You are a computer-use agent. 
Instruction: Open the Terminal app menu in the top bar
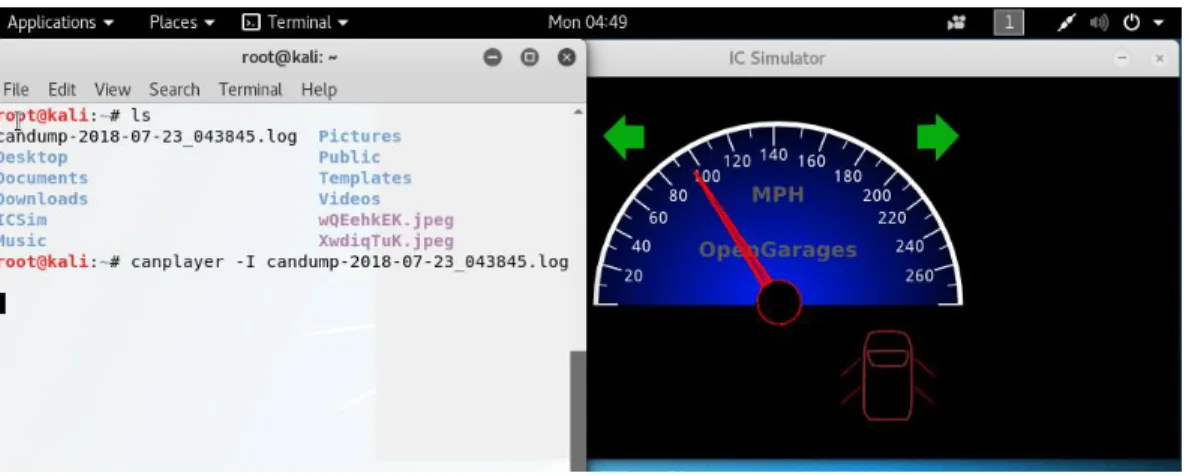295,23
